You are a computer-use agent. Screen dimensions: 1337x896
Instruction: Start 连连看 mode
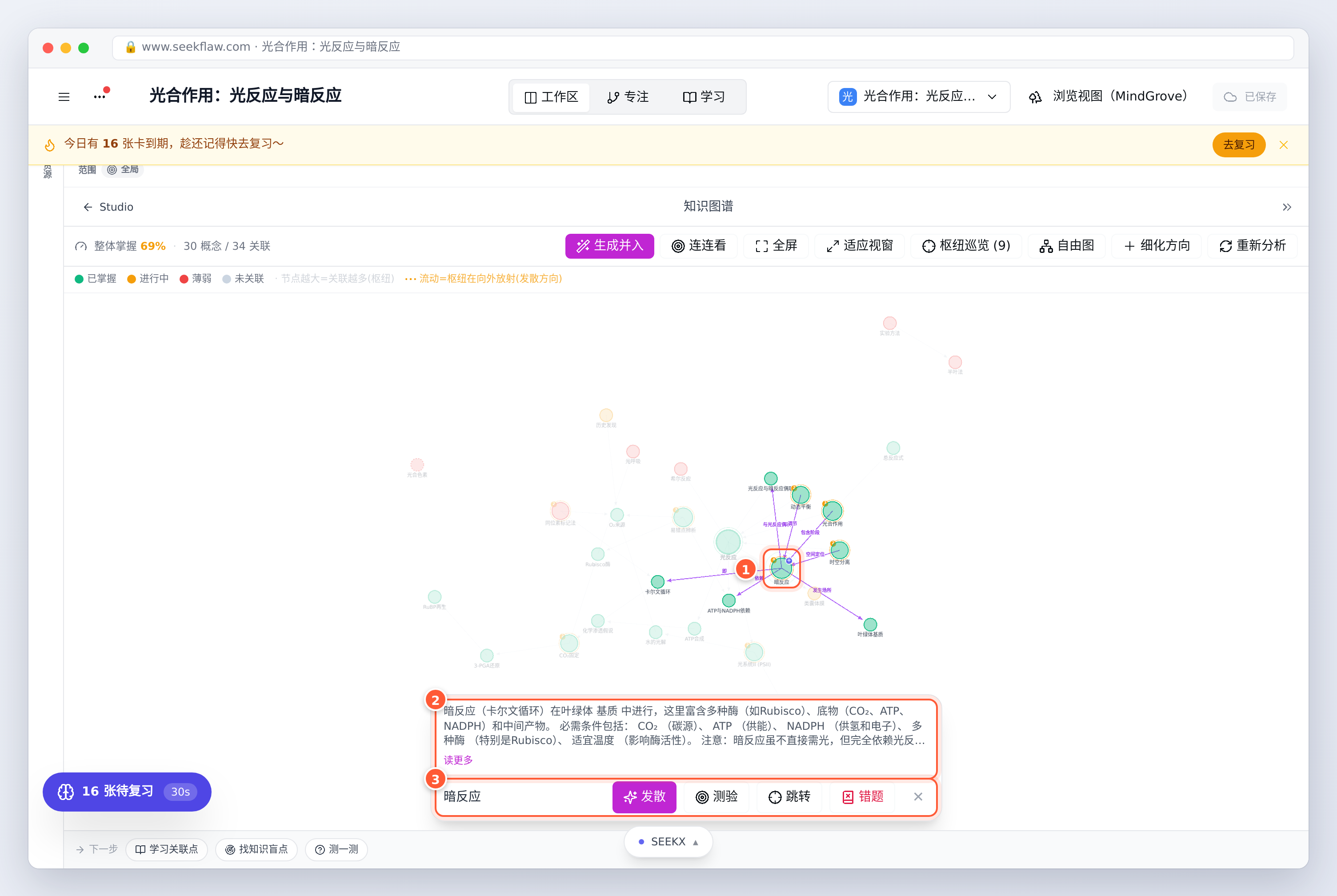click(x=698, y=246)
